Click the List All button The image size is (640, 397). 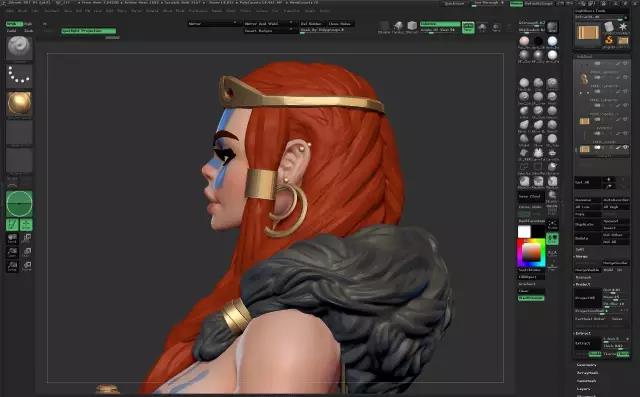coord(587,182)
